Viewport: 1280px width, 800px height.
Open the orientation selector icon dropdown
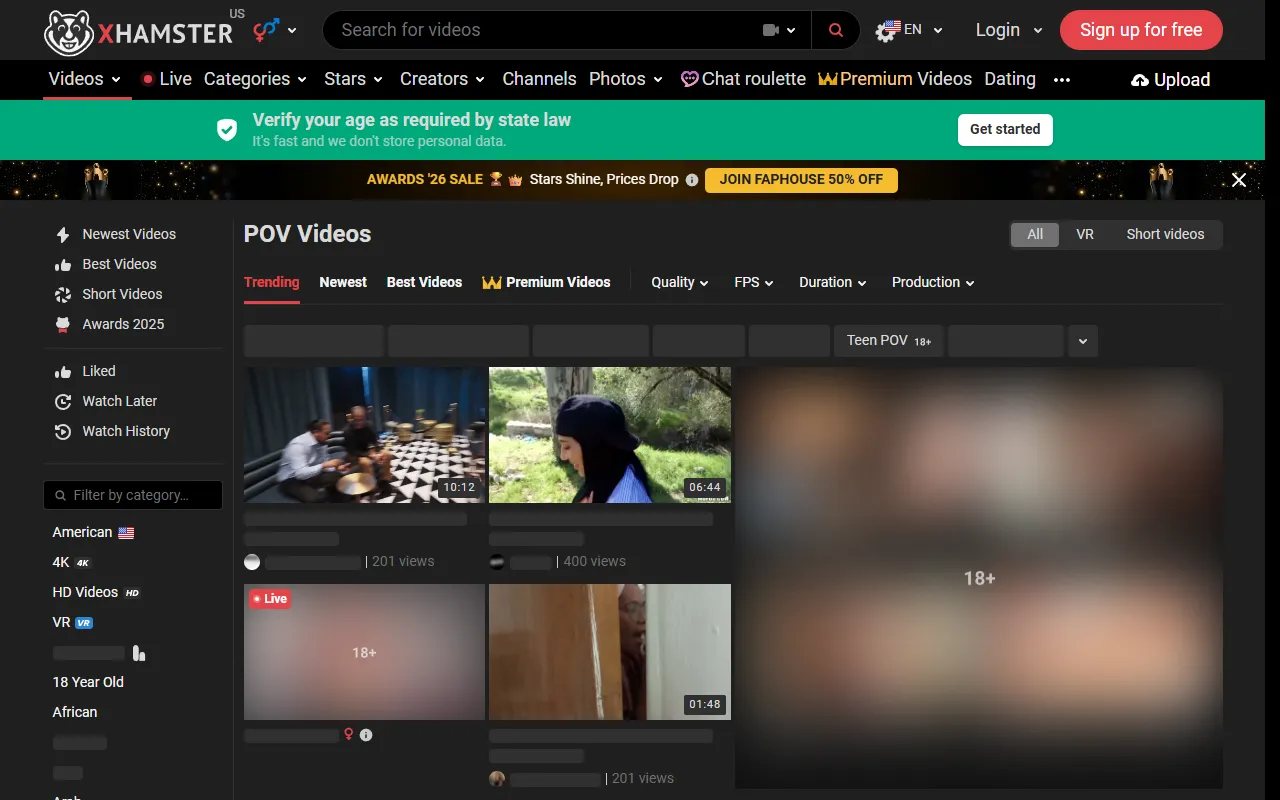(x=275, y=30)
